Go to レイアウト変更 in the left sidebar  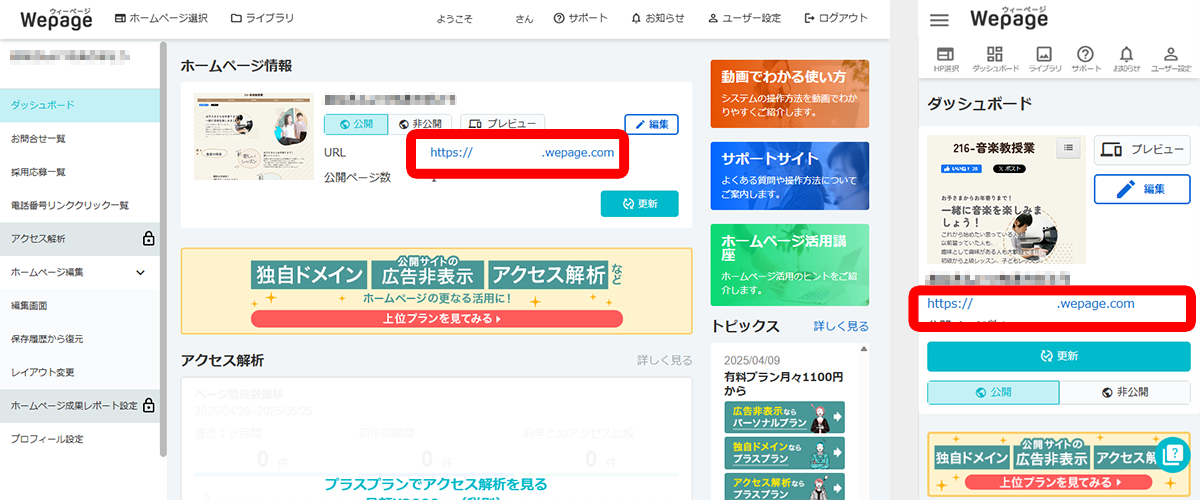[42, 372]
